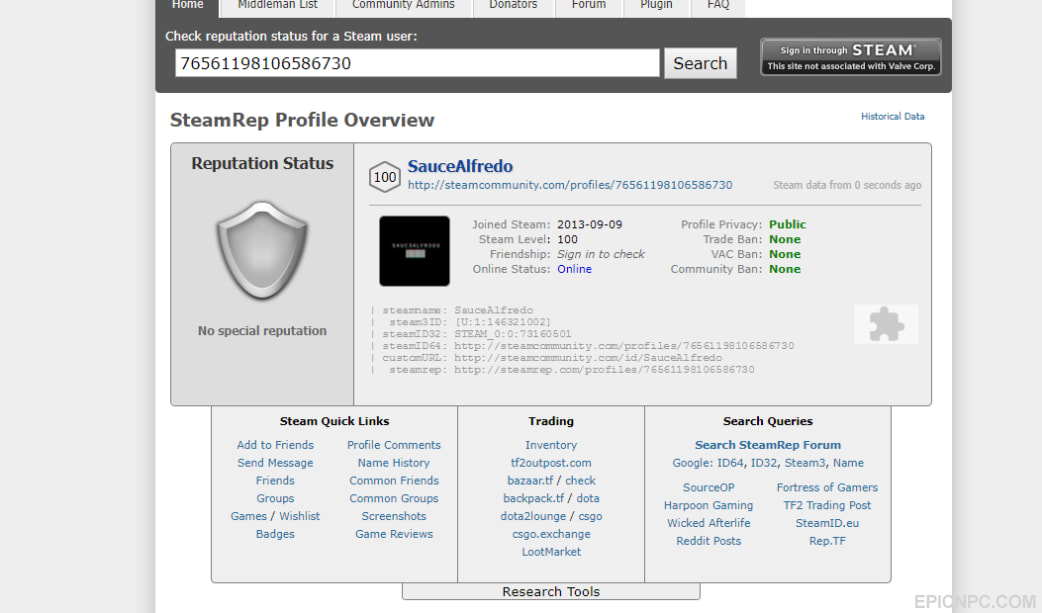Open the Inventory trading link
Screen dimensions: 1042x613
(551, 445)
